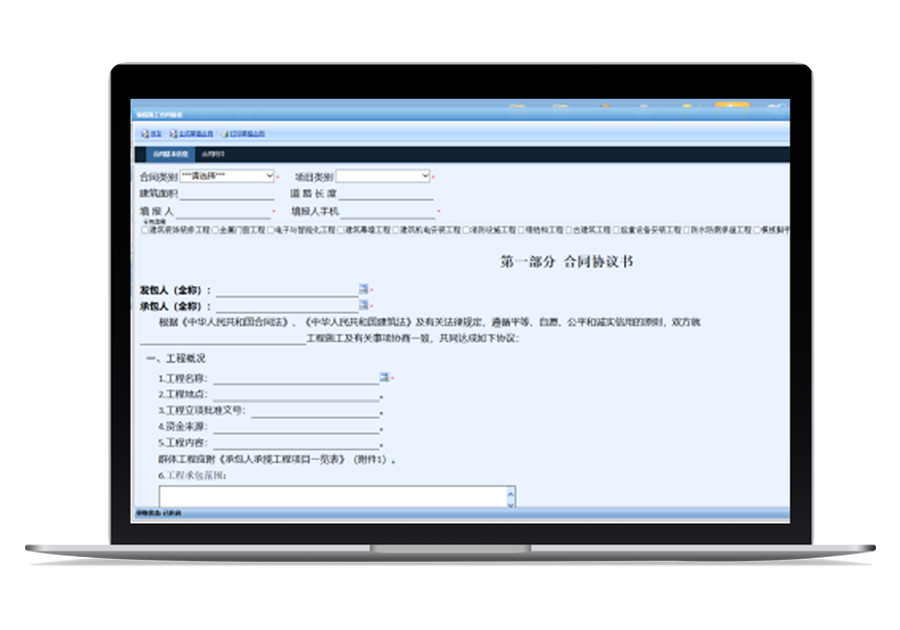Image resolution: width=900 pixels, height=630 pixels.
Task: Click the lookup icon next to 工程名称
Action: 385,377
